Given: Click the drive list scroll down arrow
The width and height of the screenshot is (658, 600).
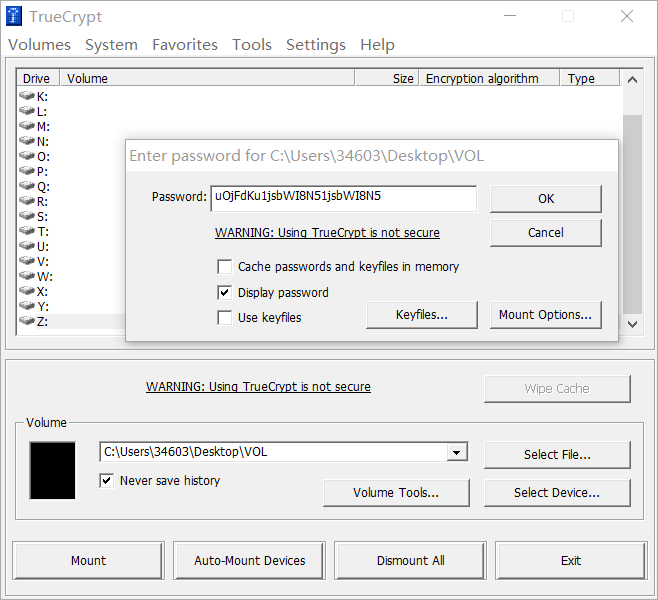Looking at the screenshot, I should 632,324.
